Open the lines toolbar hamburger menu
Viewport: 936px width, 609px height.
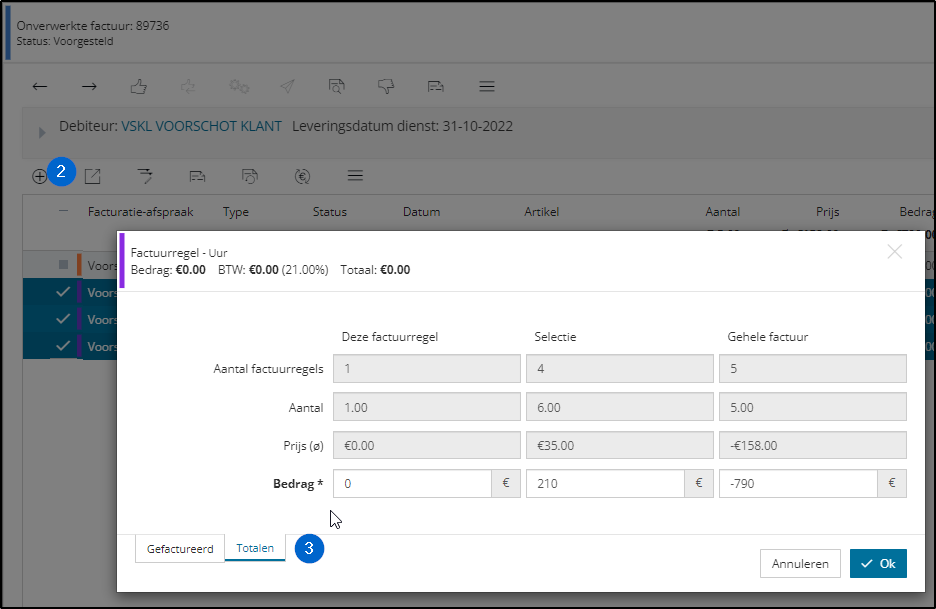[x=355, y=176]
